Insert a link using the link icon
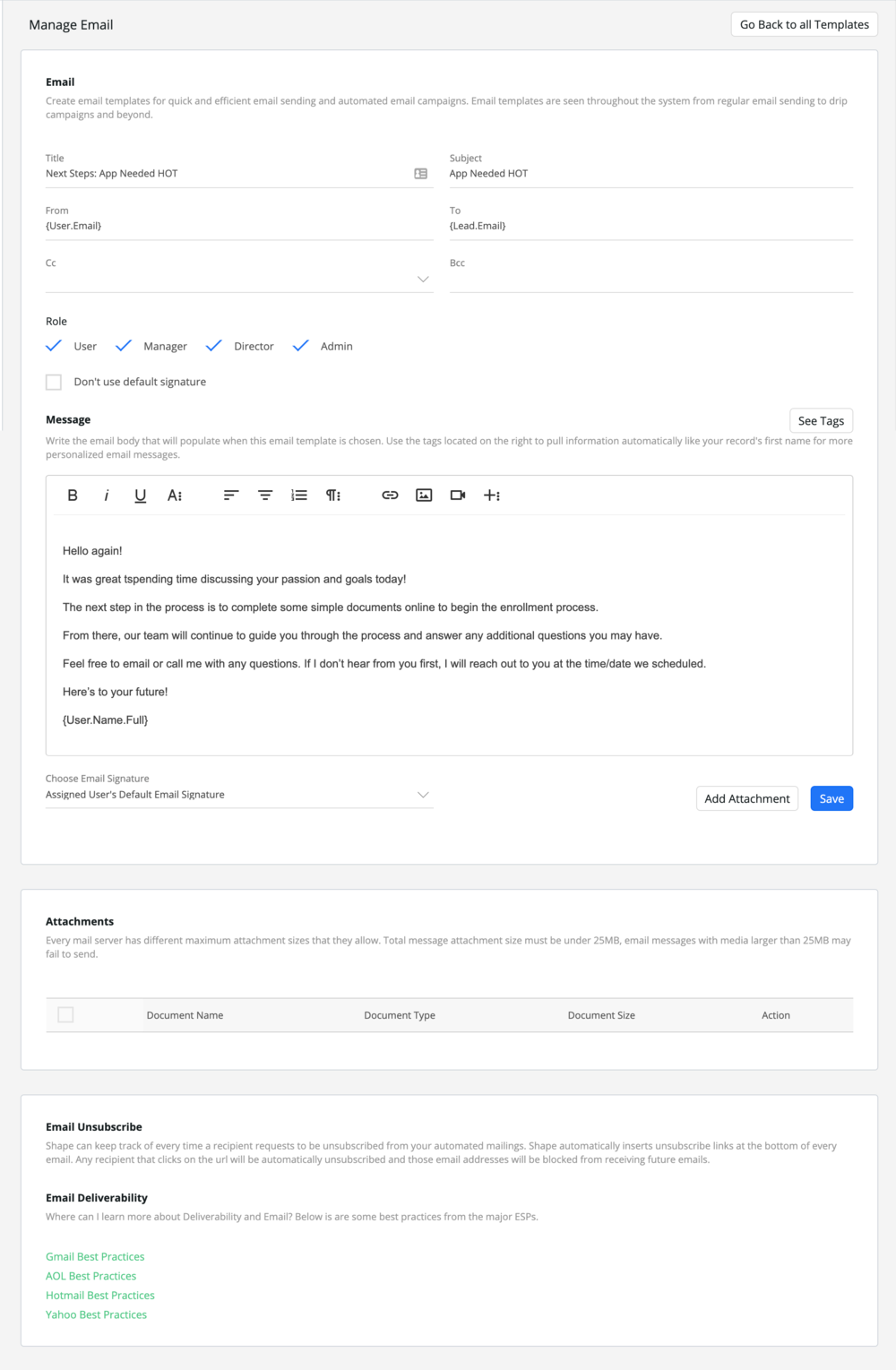Image resolution: width=896 pixels, height=1370 pixels. [x=390, y=495]
